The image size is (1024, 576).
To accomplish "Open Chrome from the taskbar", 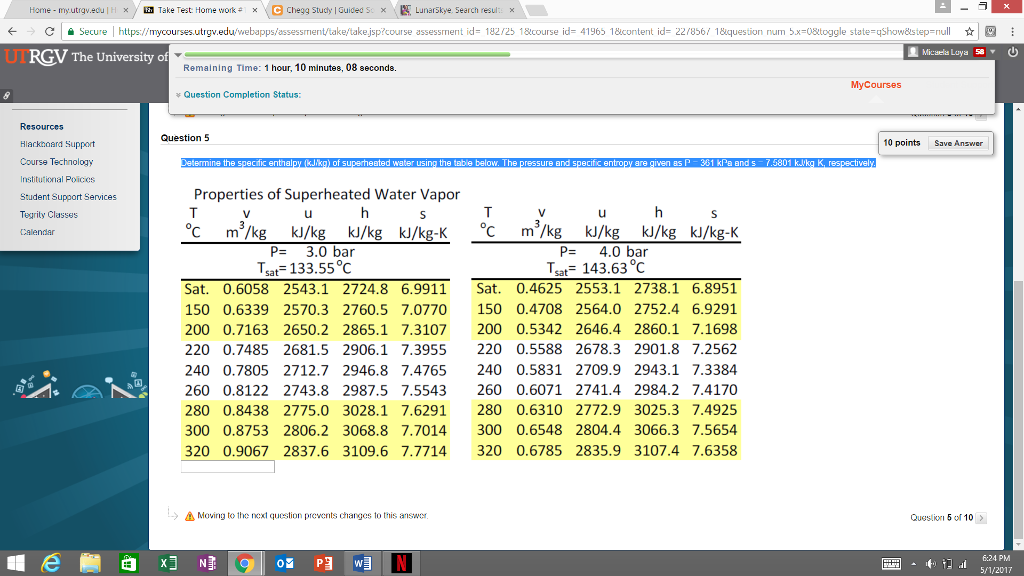I will [x=245, y=562].
